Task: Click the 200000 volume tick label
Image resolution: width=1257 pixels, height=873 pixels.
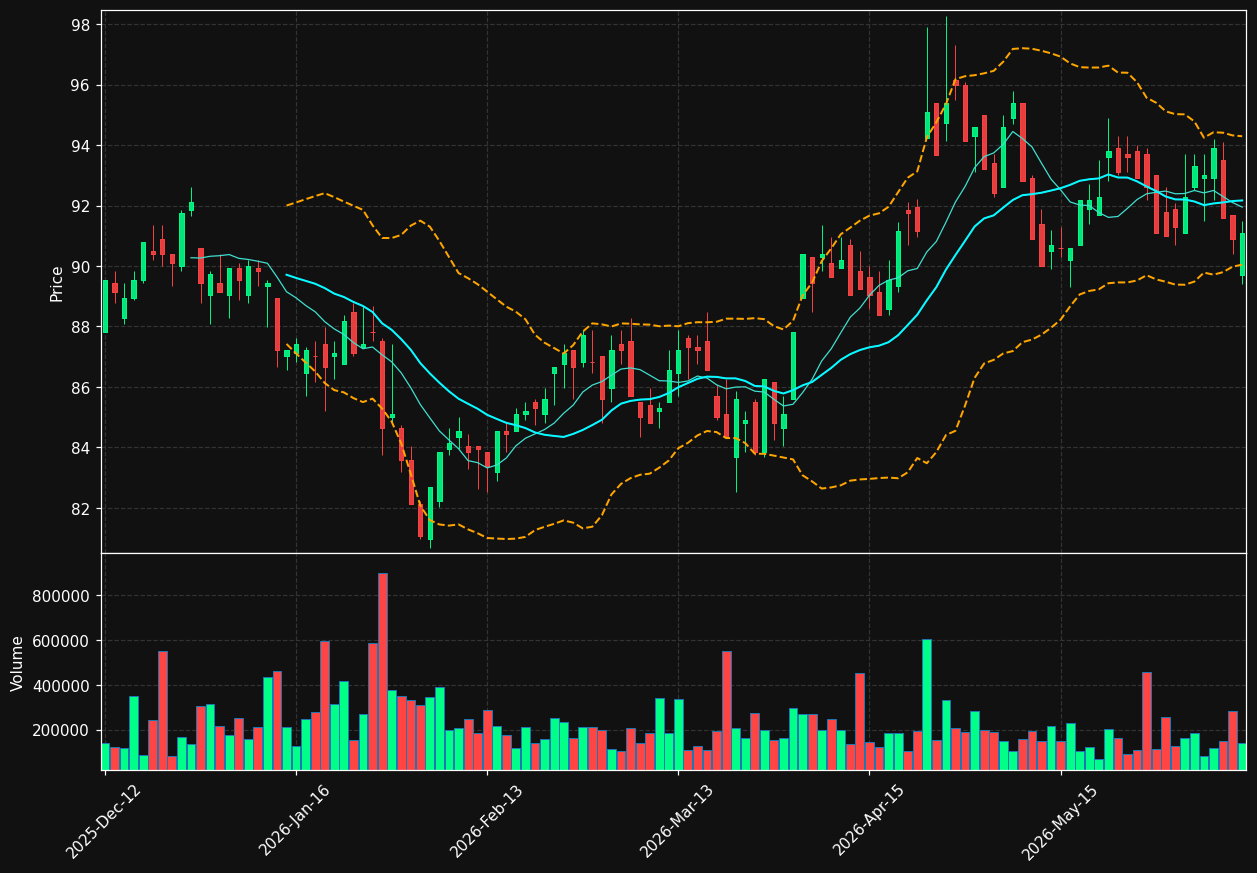Action: (x=63, y=731)
